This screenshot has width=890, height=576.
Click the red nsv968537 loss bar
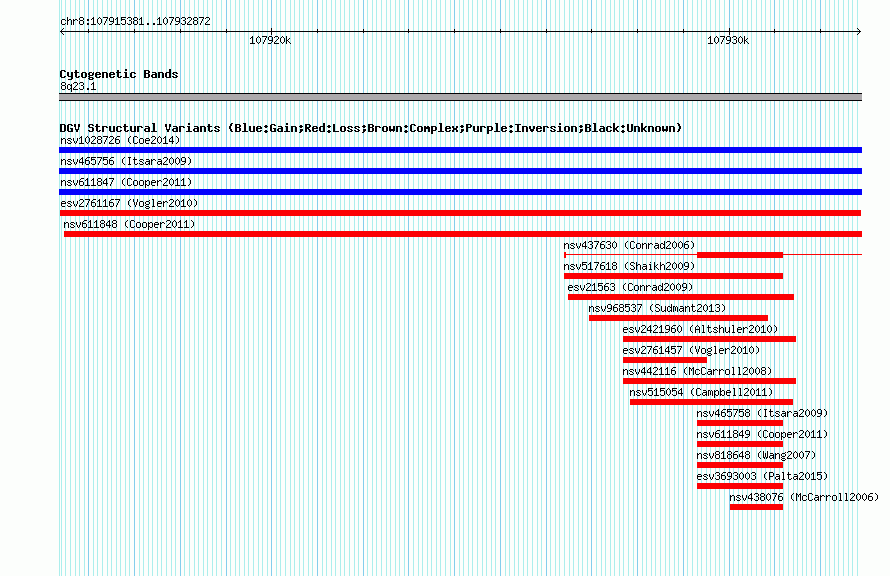click(x=679, y=318)
